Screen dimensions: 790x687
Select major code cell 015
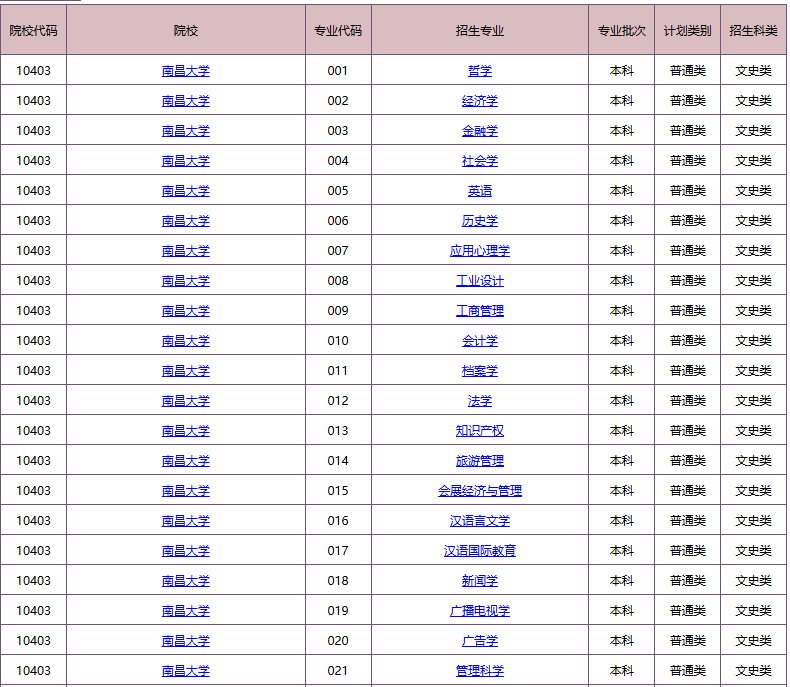click(x=338, y=491)
